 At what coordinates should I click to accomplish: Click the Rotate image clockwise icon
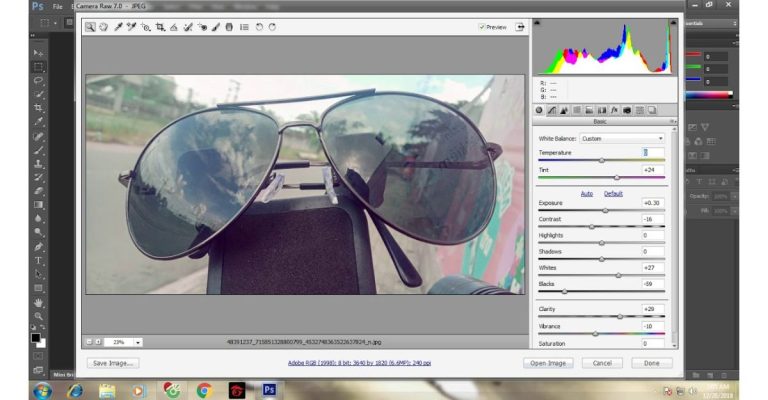(272, 27)
